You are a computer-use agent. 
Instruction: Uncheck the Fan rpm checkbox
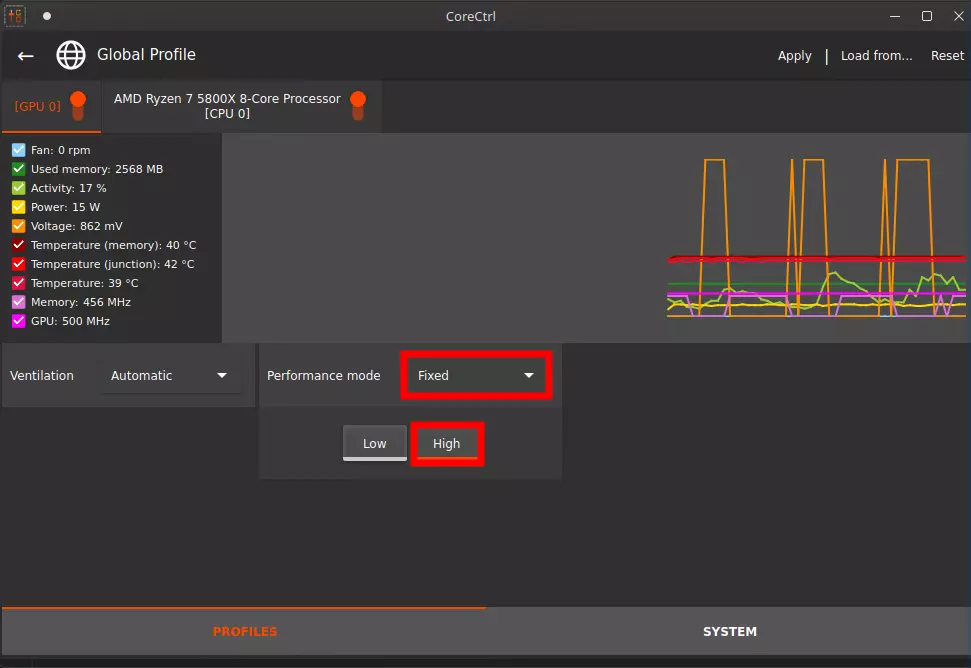(19, 150)
